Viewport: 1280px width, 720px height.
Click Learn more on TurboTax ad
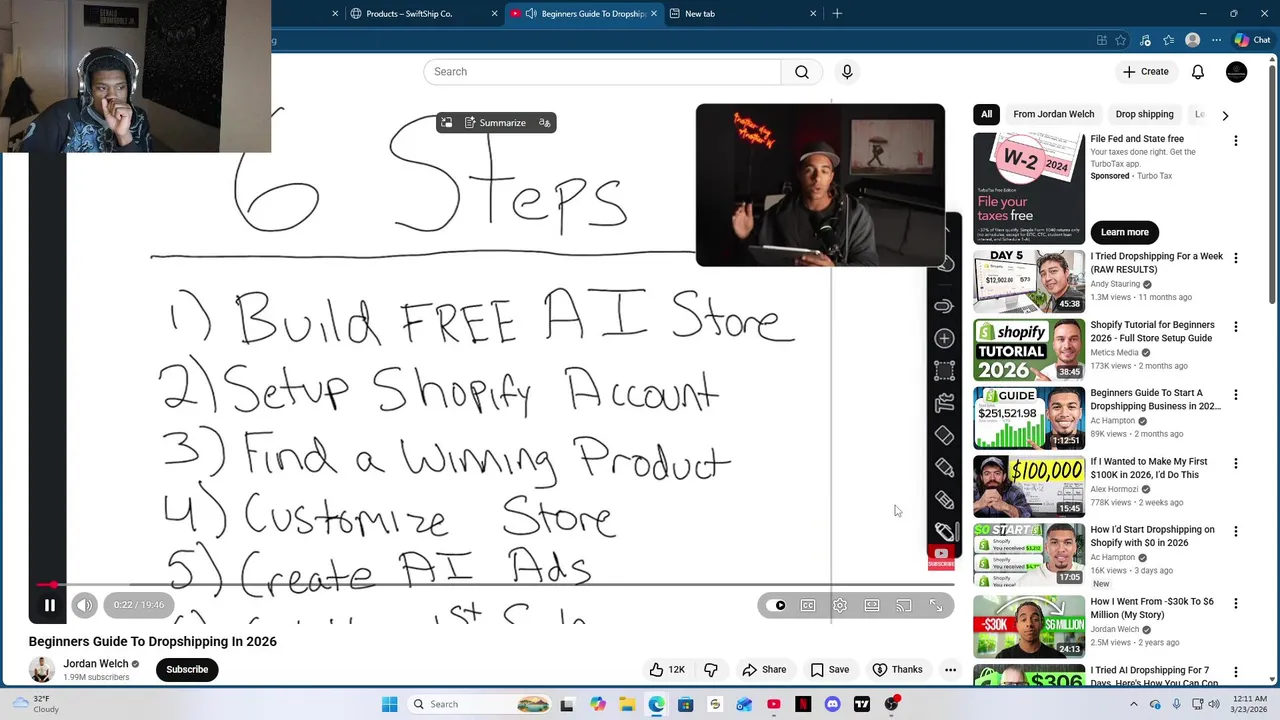(x=1125, y=232)
